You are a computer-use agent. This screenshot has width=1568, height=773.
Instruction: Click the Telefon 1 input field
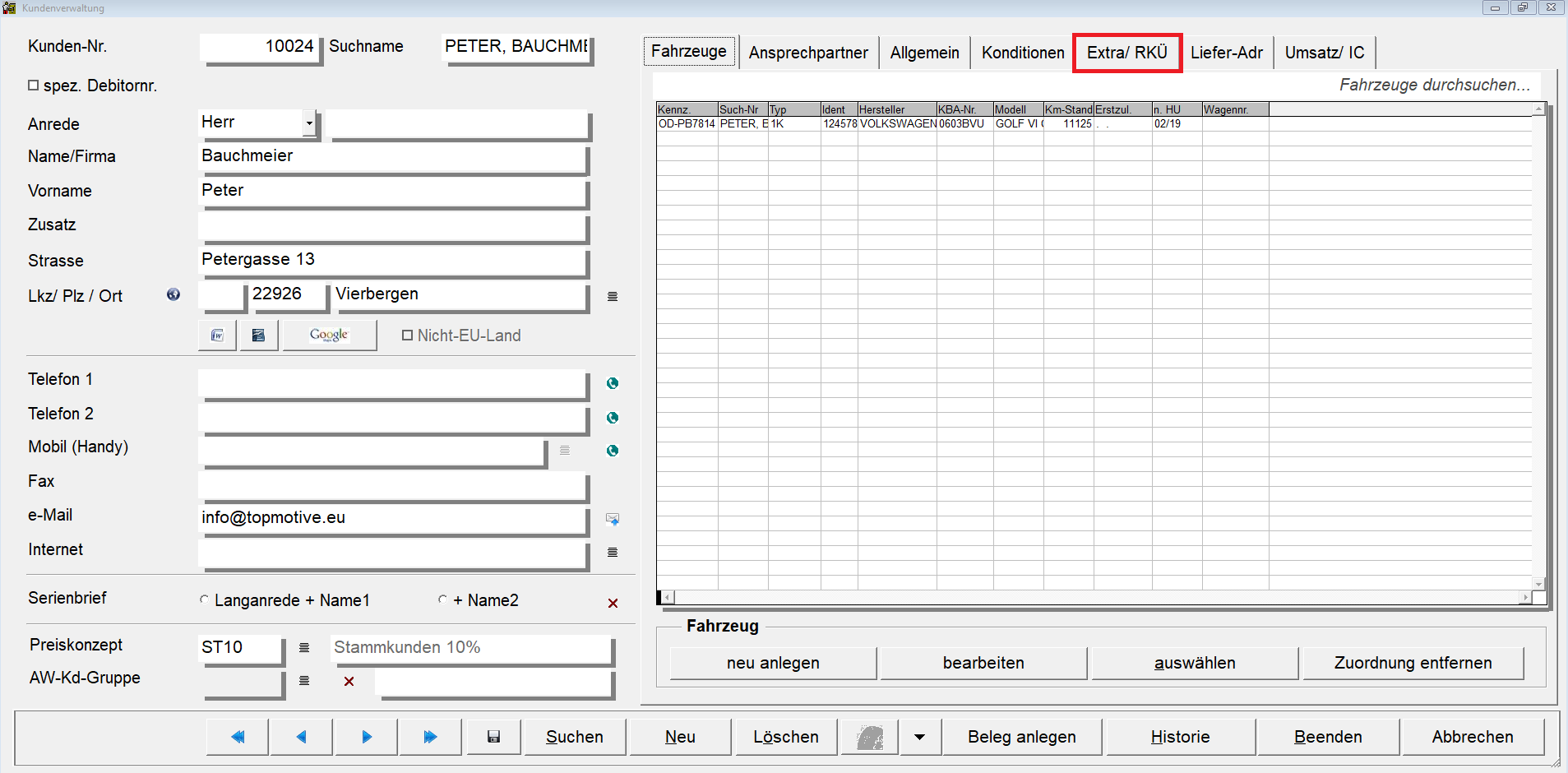[393, 383]
